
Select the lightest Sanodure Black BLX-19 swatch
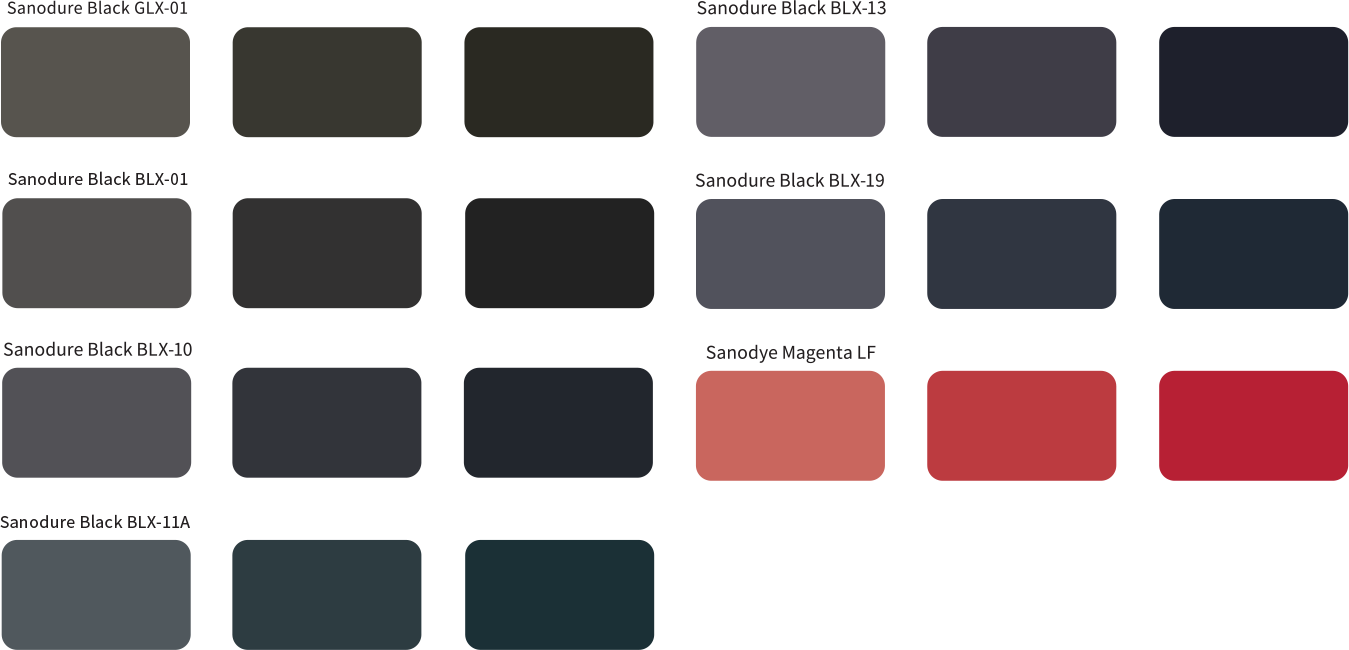(x=790, y=254)
